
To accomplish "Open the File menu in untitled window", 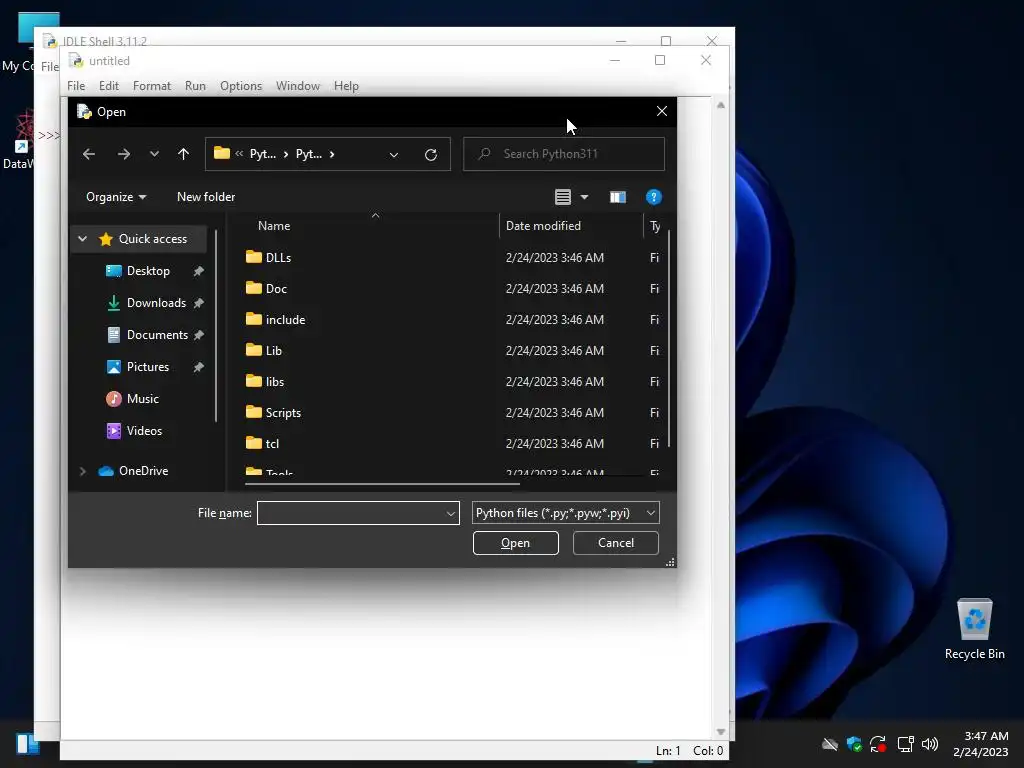I will tap(76, 86).
